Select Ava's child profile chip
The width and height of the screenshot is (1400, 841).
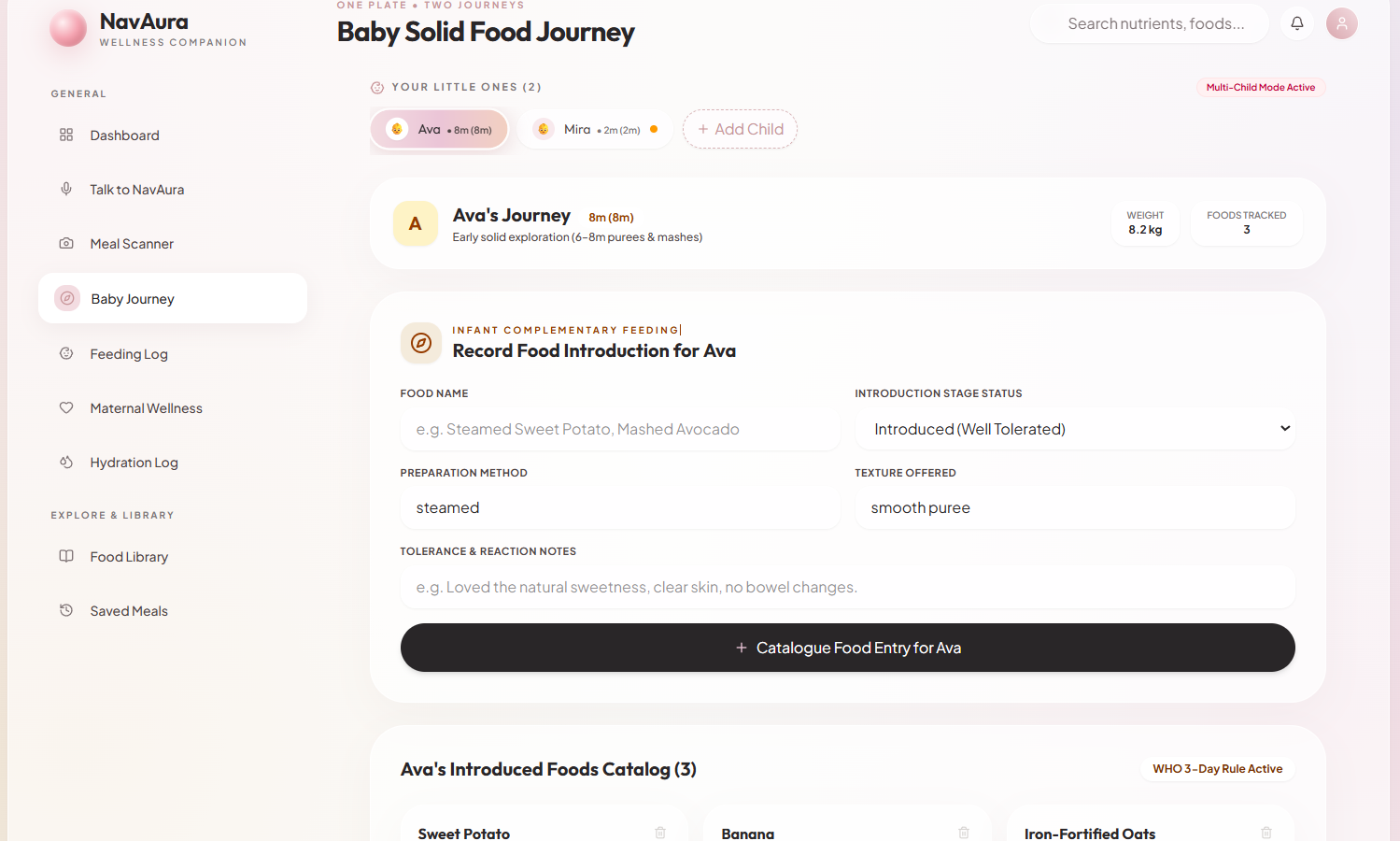coord(439,129)
